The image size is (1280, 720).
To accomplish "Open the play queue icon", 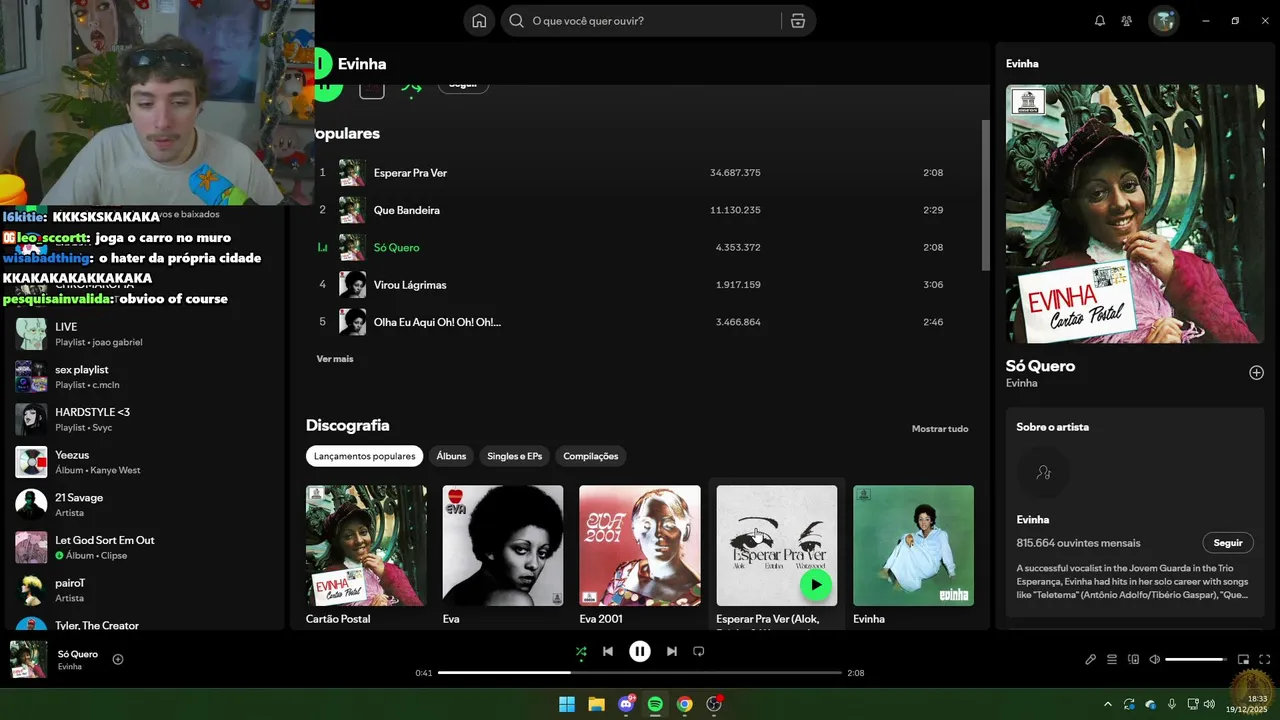I will [1112, 659].
